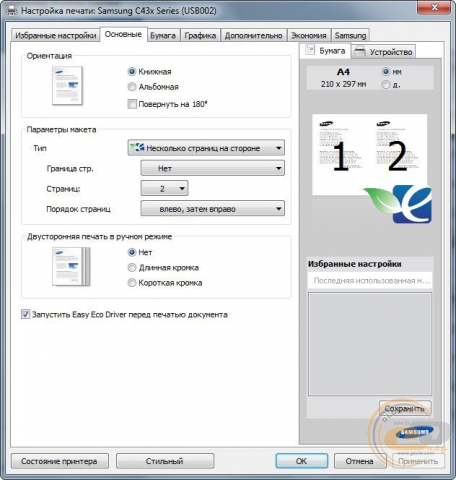Click the A4 210 x 297 мм label

coord(343,78)
